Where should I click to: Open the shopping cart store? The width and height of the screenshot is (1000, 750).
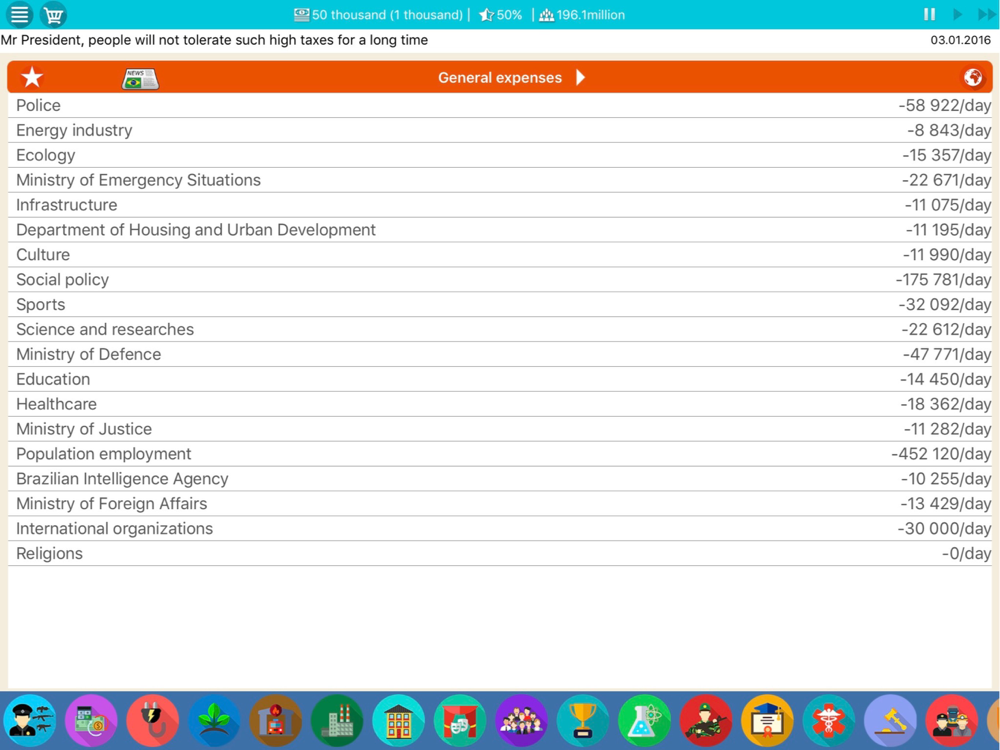pos(54,14)
